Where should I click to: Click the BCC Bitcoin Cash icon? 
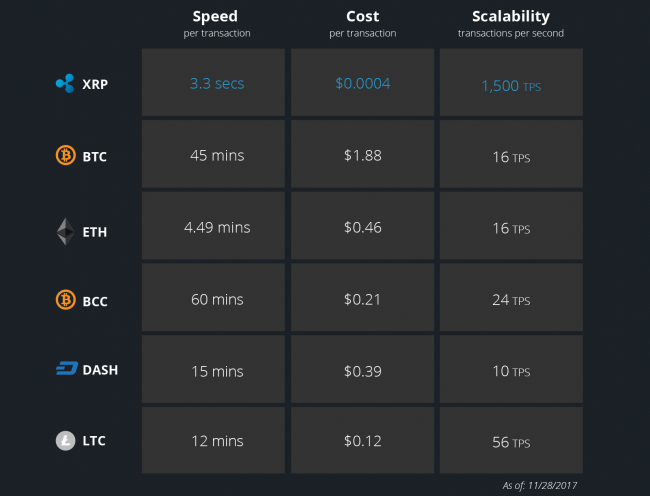point(65,300)
